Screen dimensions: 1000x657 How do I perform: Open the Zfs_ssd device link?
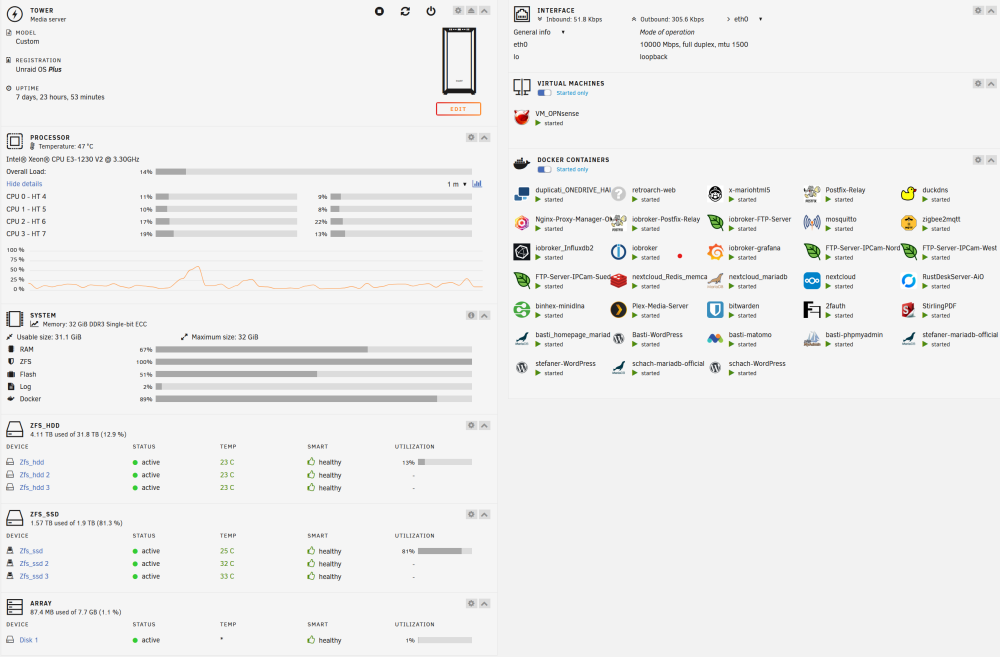(31, 551)
